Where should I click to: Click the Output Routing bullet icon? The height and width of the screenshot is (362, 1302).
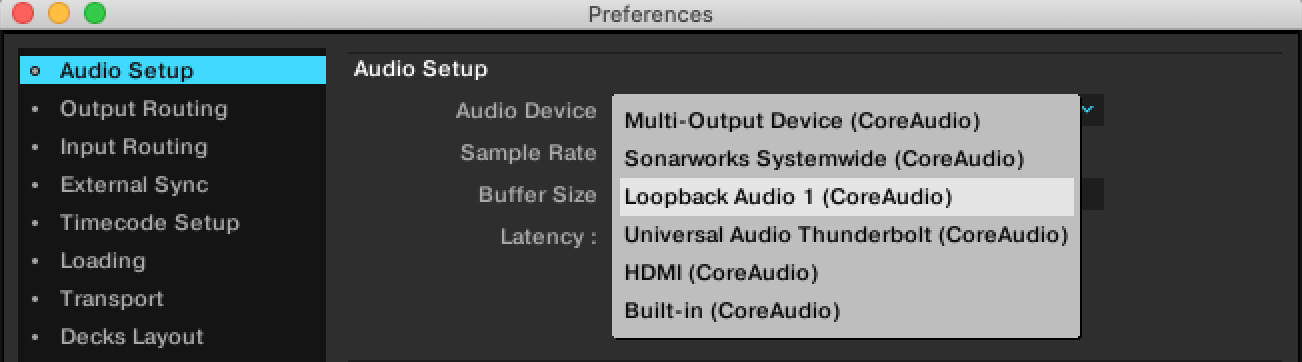(36, 109)
